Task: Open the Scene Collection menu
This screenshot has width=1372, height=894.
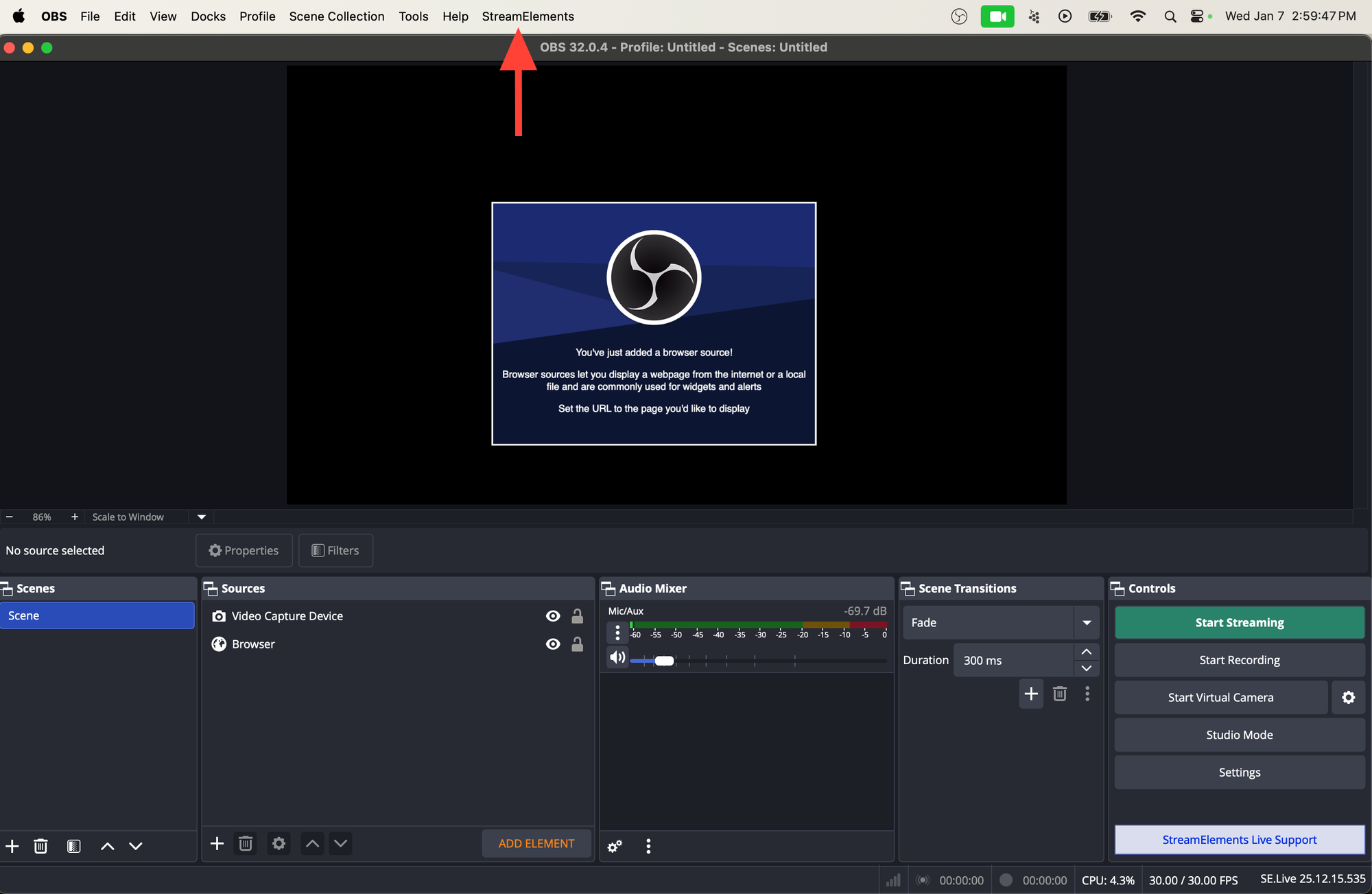Action: [336, 16]
